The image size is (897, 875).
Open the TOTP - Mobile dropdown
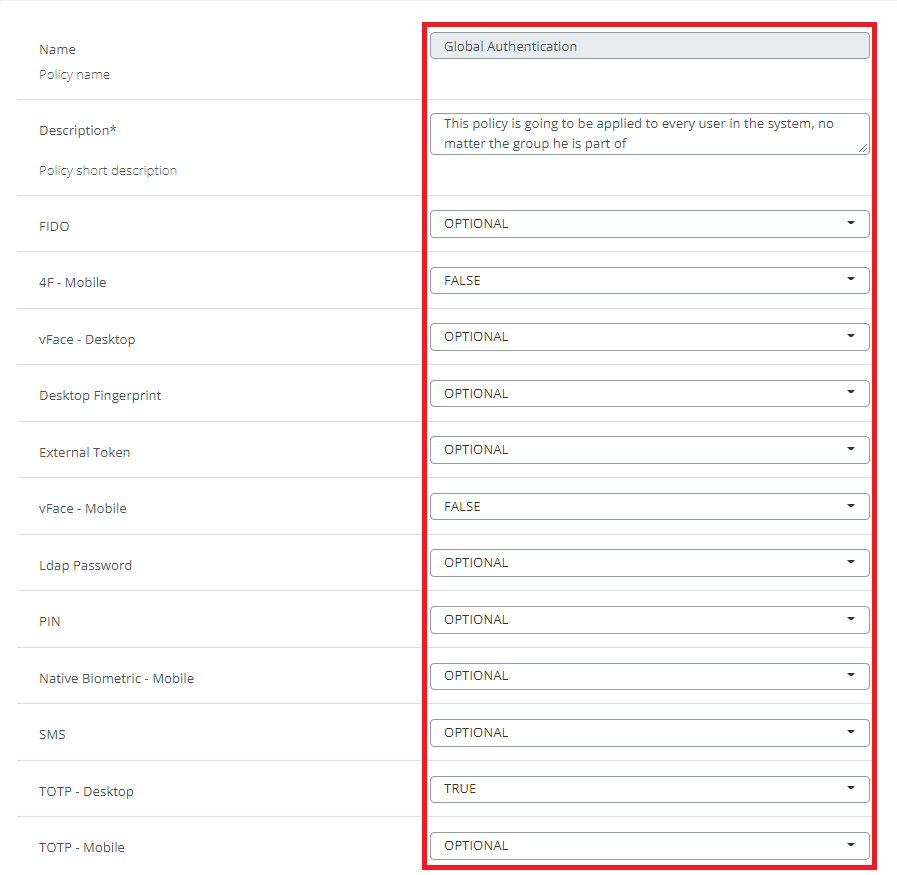[x=649, y=846]
